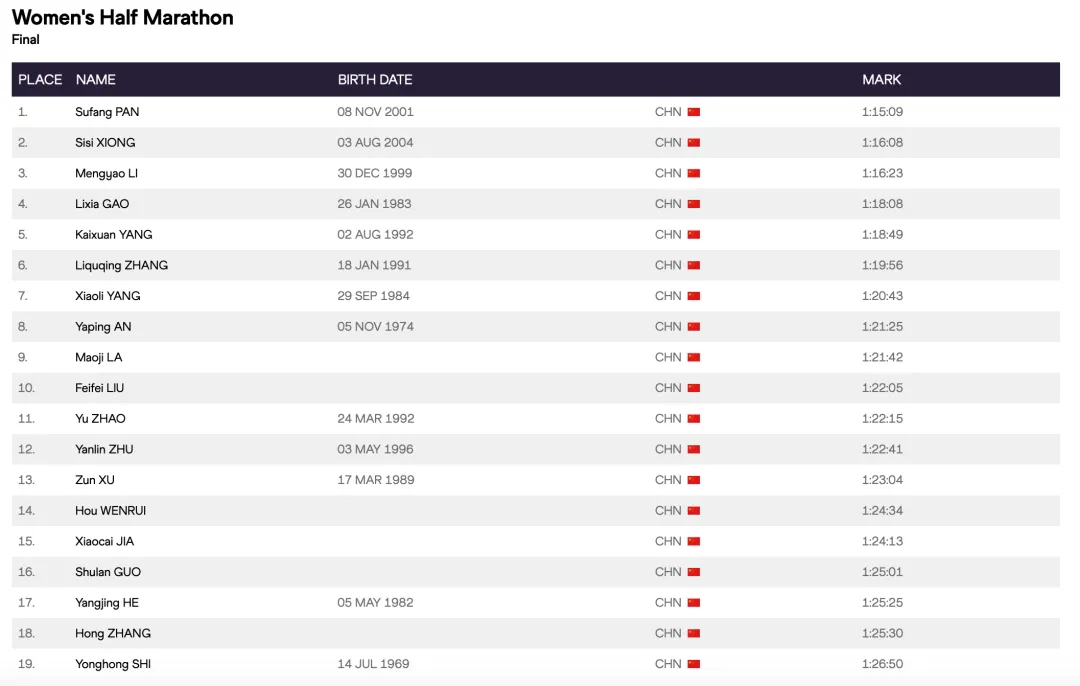
Task: Click the mark 1:22:41 for Yanlin ZHU
Action: click(x=882, y=449)
